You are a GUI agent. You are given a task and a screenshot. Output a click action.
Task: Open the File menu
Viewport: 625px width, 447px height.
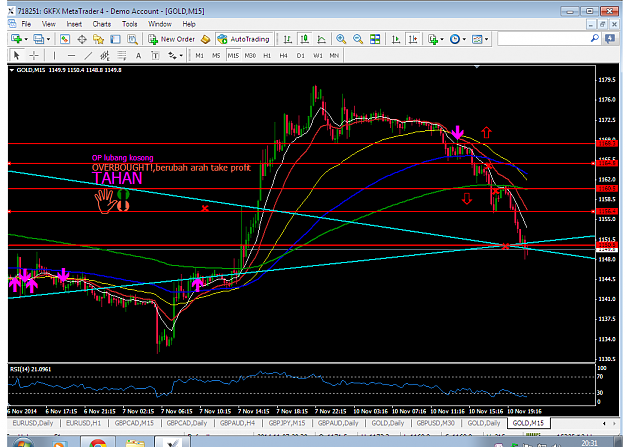pos(26,24)
